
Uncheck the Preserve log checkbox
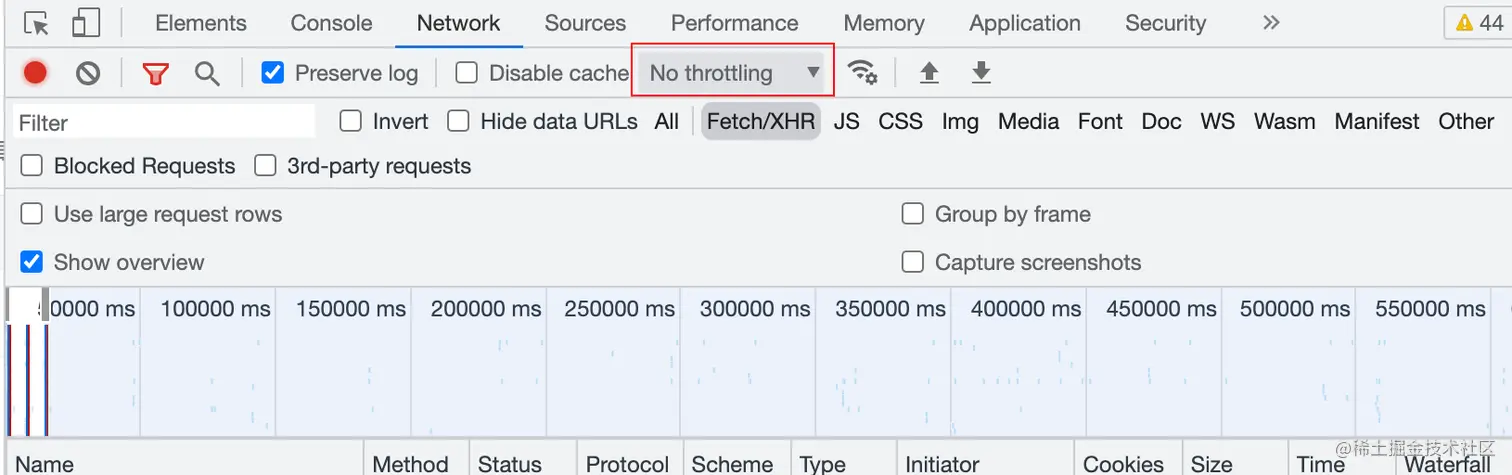point(272,73)
